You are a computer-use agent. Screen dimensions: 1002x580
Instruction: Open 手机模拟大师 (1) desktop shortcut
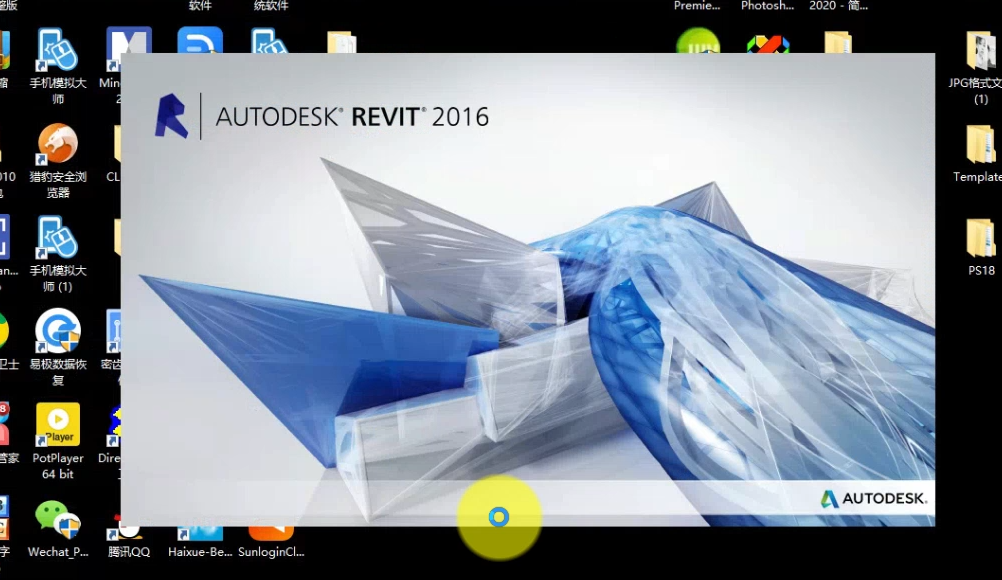(x=58, y=254)
